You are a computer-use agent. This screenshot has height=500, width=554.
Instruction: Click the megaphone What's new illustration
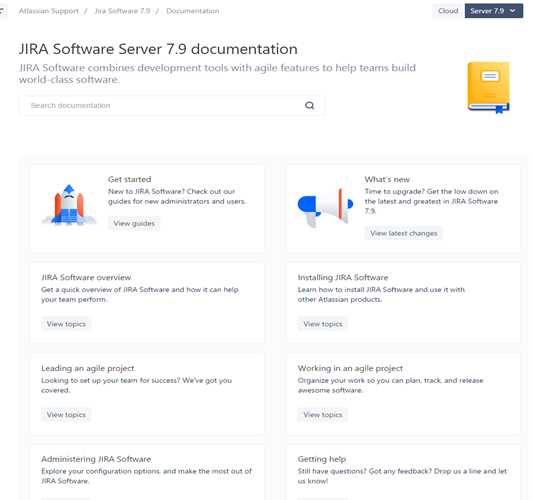pos(325,207)
